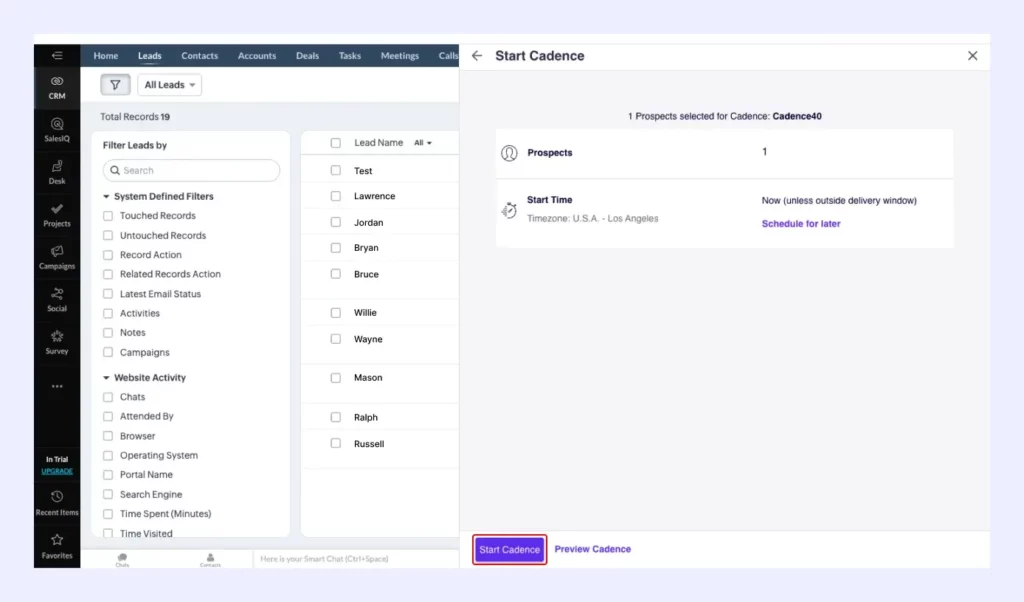Select all leads header checkbox

click(x=336, y=142)
